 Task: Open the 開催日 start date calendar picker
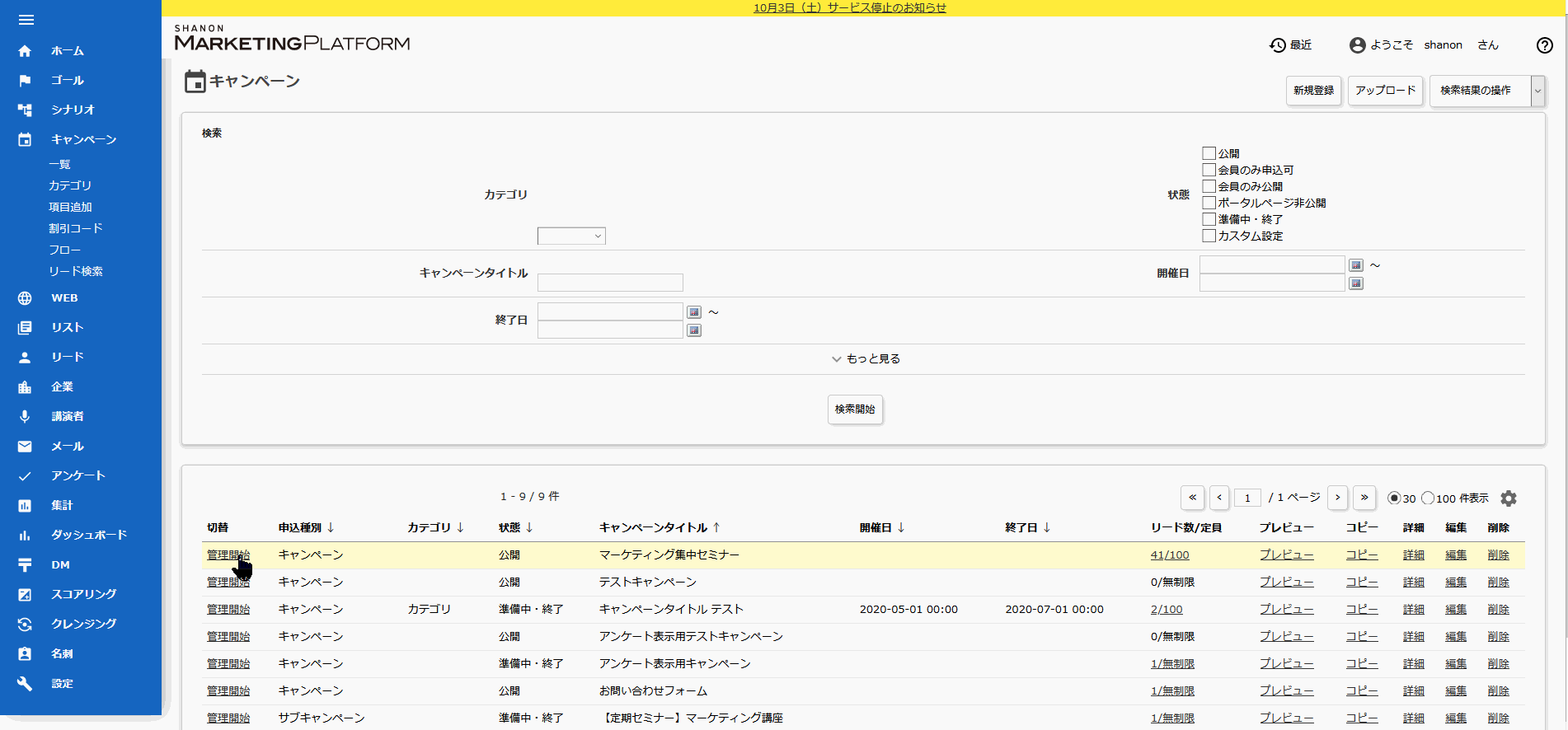point(1356,265)
